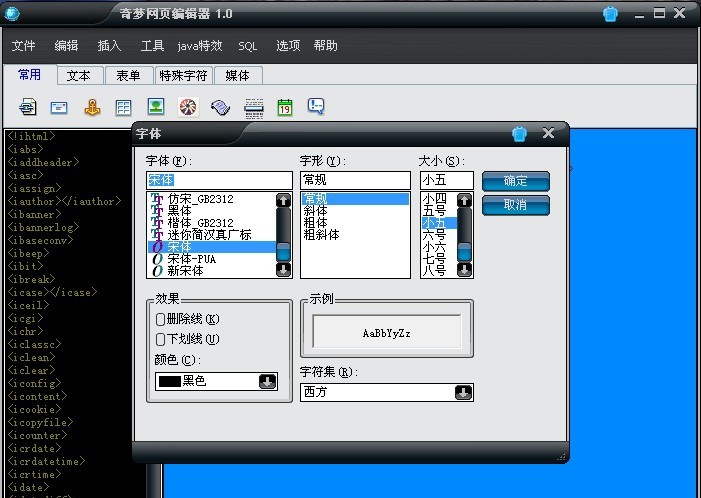Cancel with the 取消 button
Screen dimensions: 701x498
(x=516, y=205)
